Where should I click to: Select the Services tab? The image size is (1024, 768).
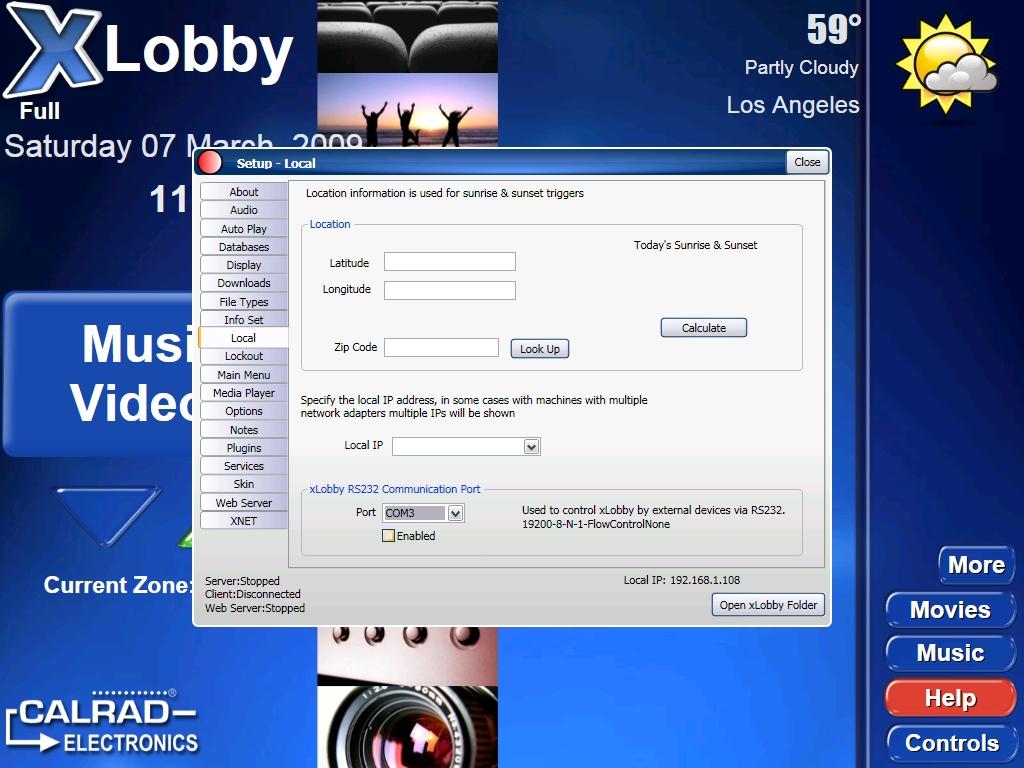[244, 466]
